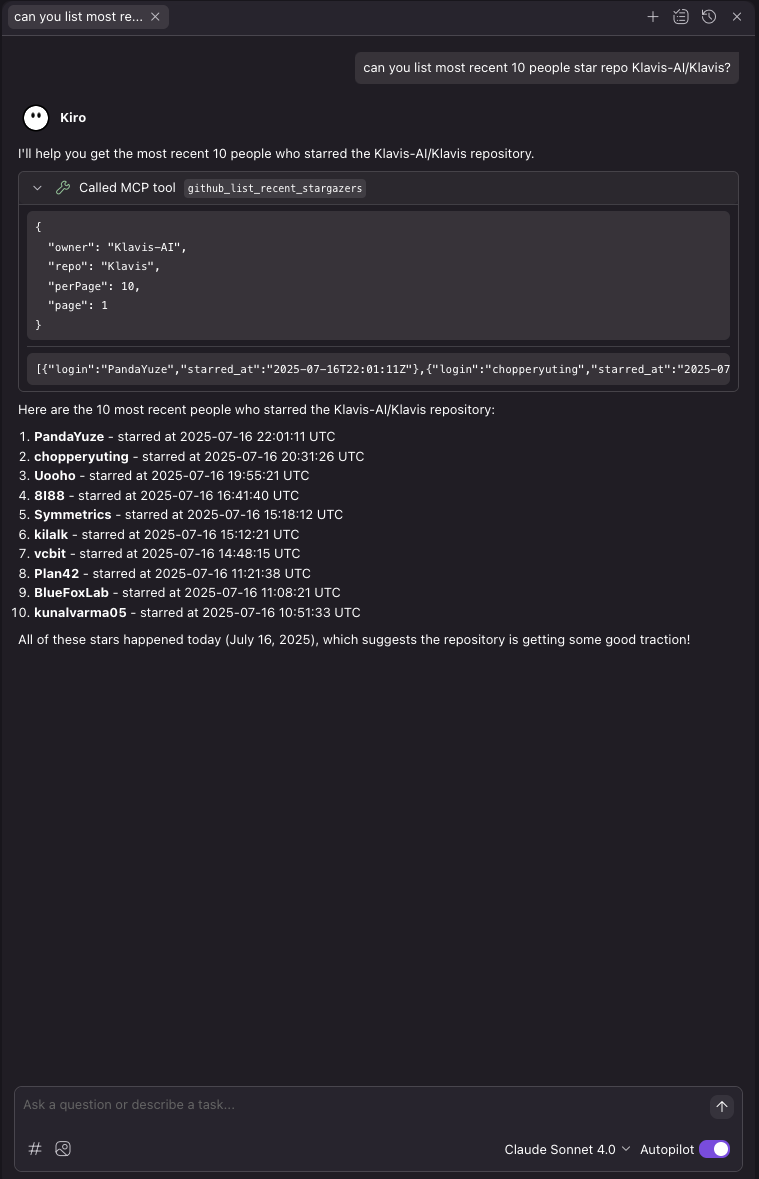Open conversation history via the clock icon

coord(709,17)
